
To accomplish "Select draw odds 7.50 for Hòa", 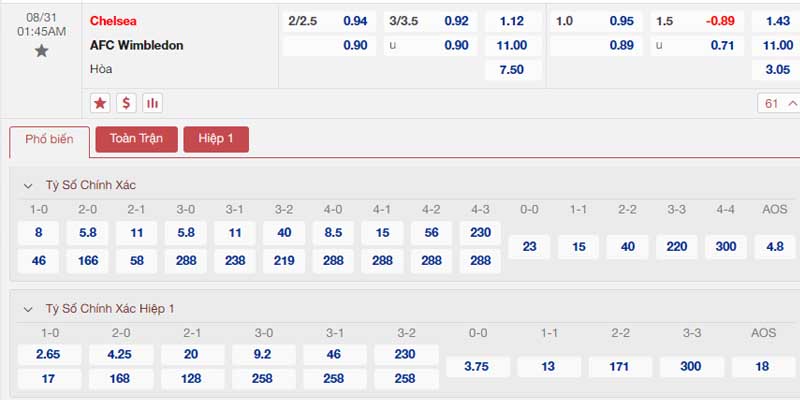I will tap(512, 70).
